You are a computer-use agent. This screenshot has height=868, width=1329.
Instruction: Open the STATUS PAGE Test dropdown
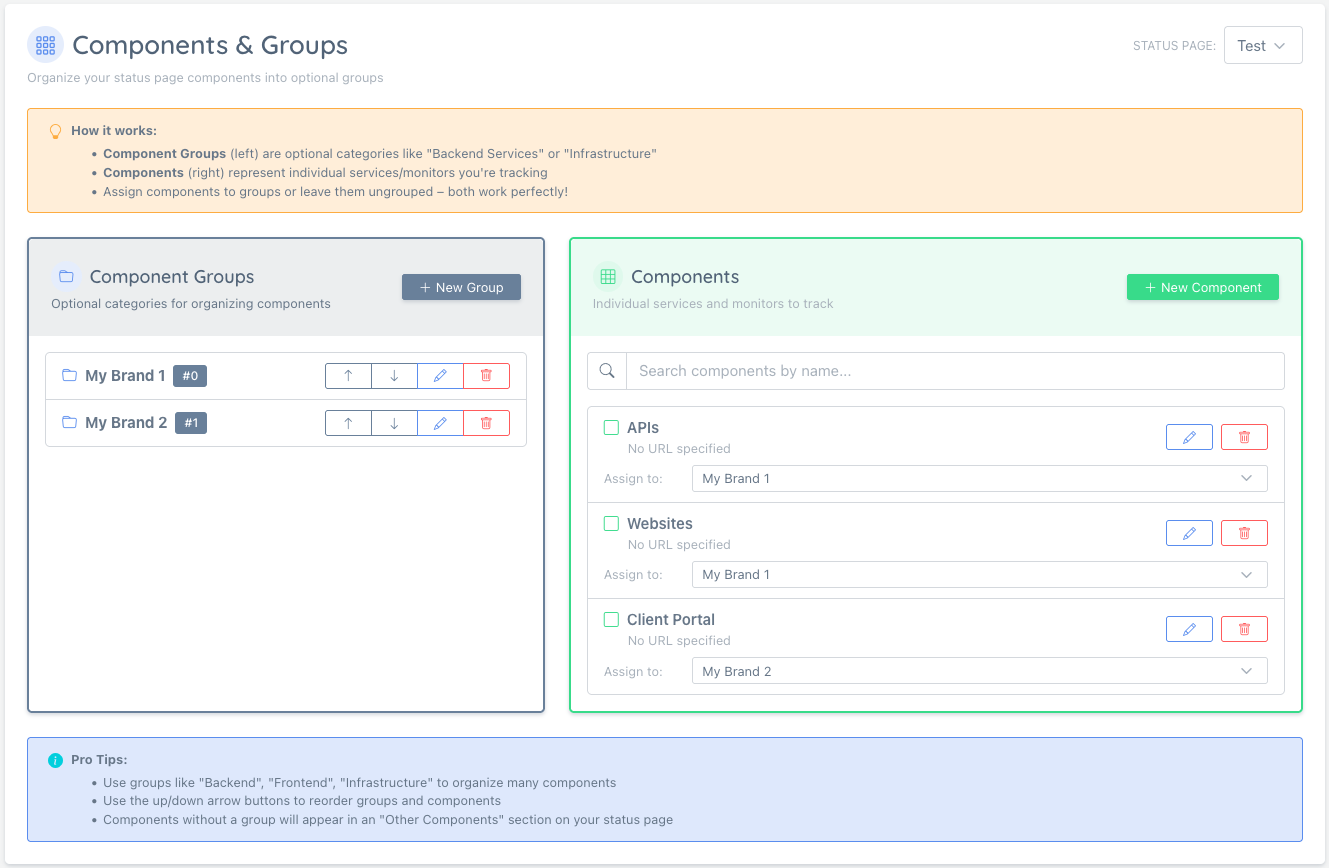[1262, 44]
